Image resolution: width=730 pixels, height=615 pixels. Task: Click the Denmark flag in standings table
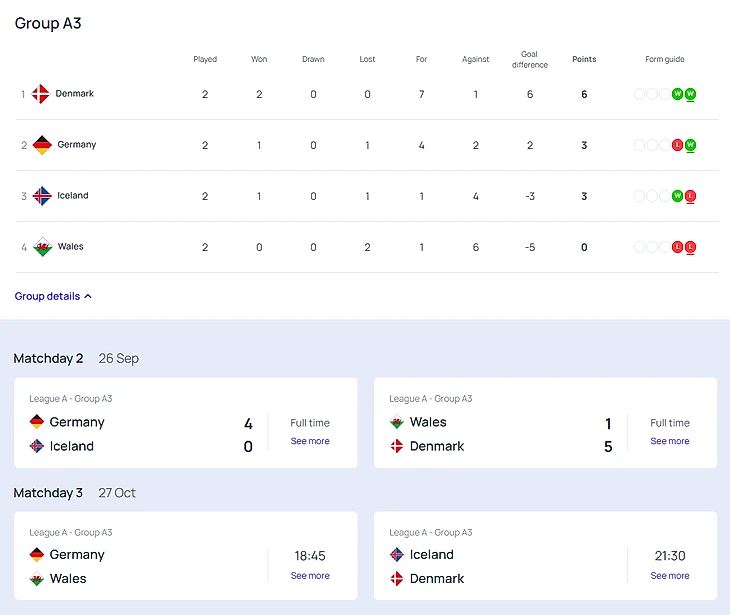point(41,94)
